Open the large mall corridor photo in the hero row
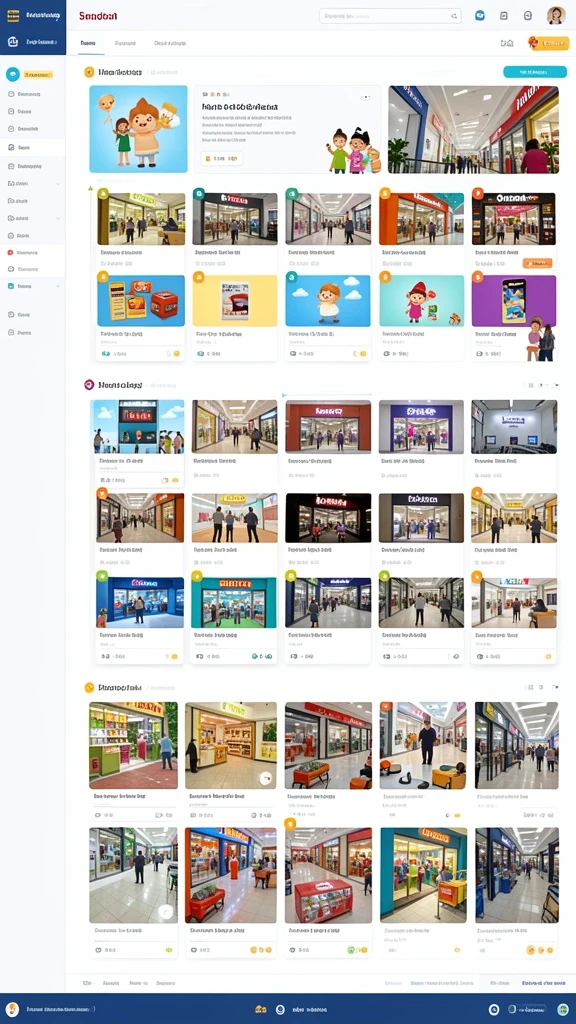576x1024 pixels. [473, 129]
